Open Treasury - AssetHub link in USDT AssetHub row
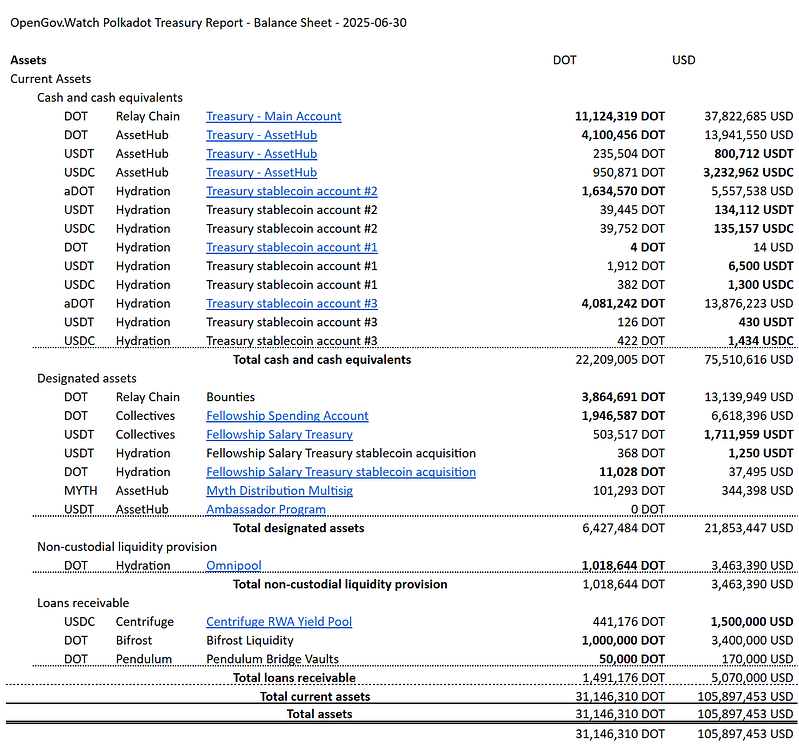 point(261,154)
